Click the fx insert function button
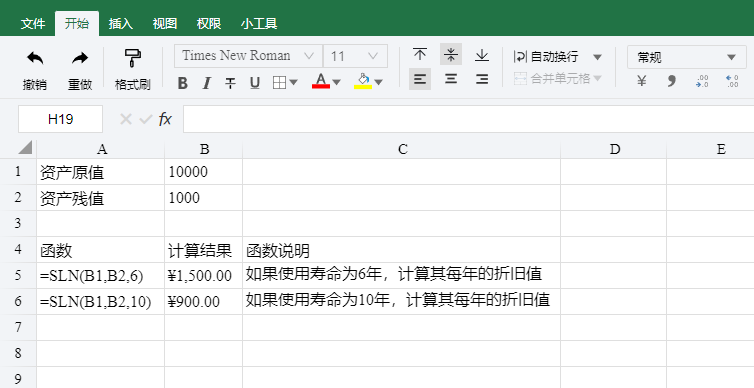This screenshot has height=388, width=754. [165, 119]
